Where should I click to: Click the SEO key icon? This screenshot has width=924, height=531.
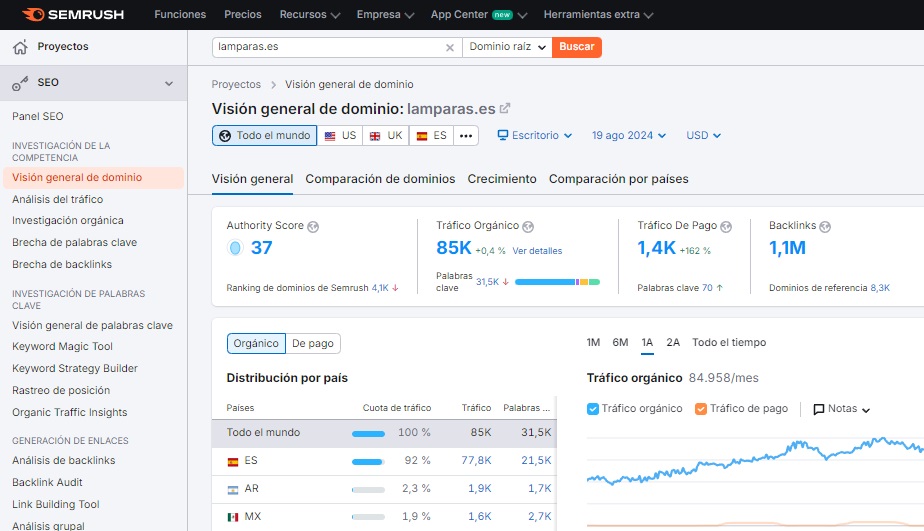click(20, 83)
